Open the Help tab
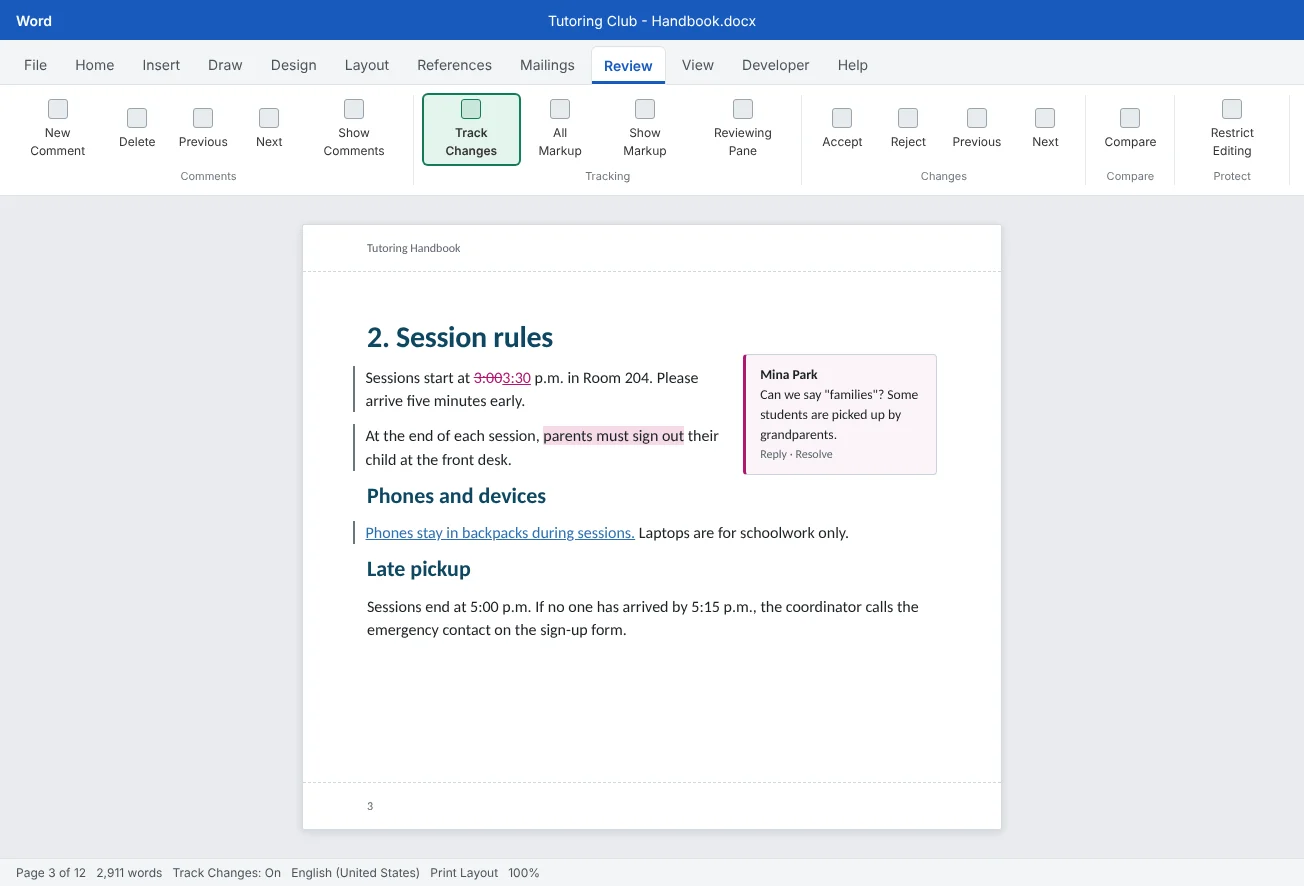This screenshot has height=886, width=1304. (x=853, y=65)
